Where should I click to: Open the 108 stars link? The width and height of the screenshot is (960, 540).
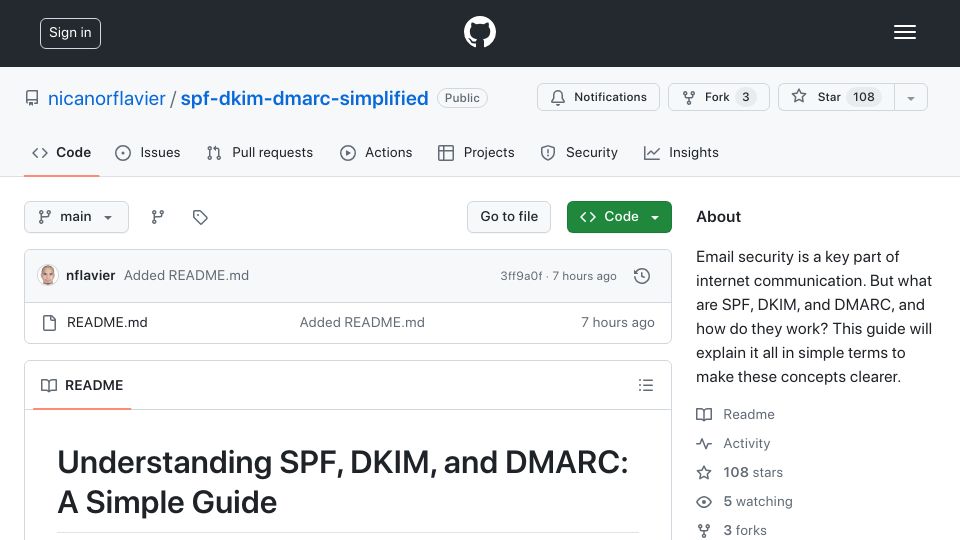pyautogui.click(x=740, y=473)
